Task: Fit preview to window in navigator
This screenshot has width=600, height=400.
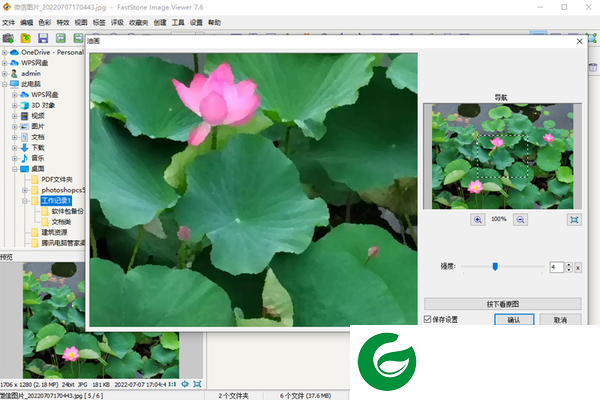Action: tap(574, 219)
